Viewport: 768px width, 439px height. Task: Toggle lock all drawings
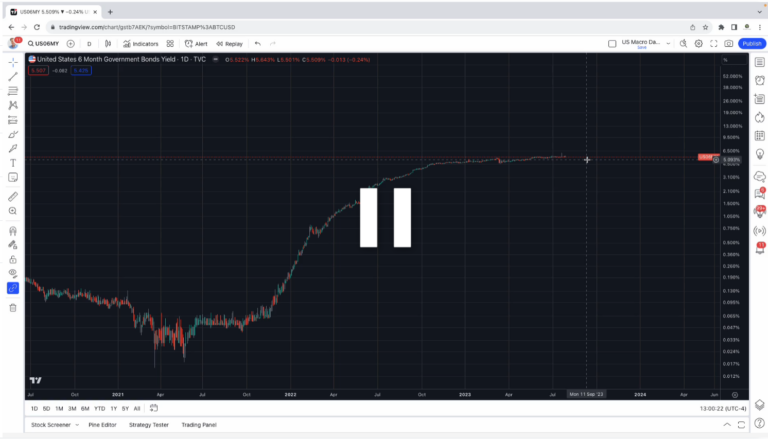[x=13, y=258]
